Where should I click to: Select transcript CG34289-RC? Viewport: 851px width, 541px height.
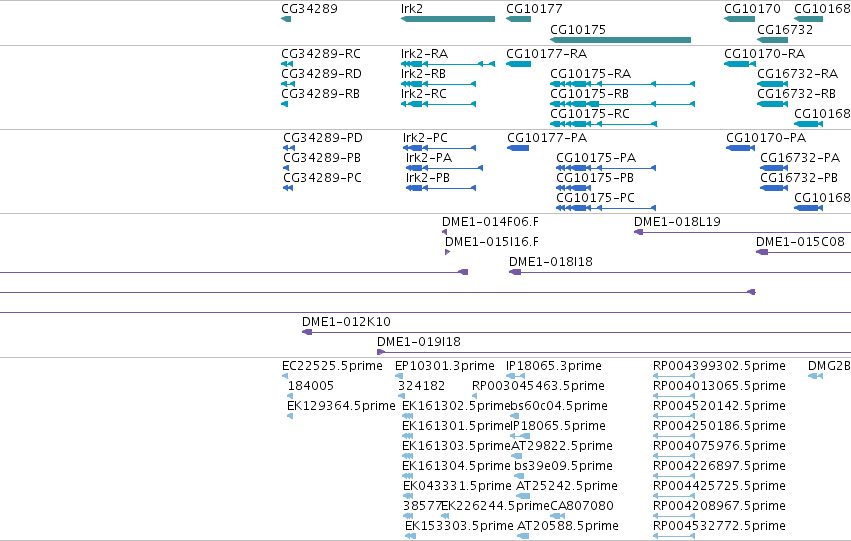tap(321, 54)
